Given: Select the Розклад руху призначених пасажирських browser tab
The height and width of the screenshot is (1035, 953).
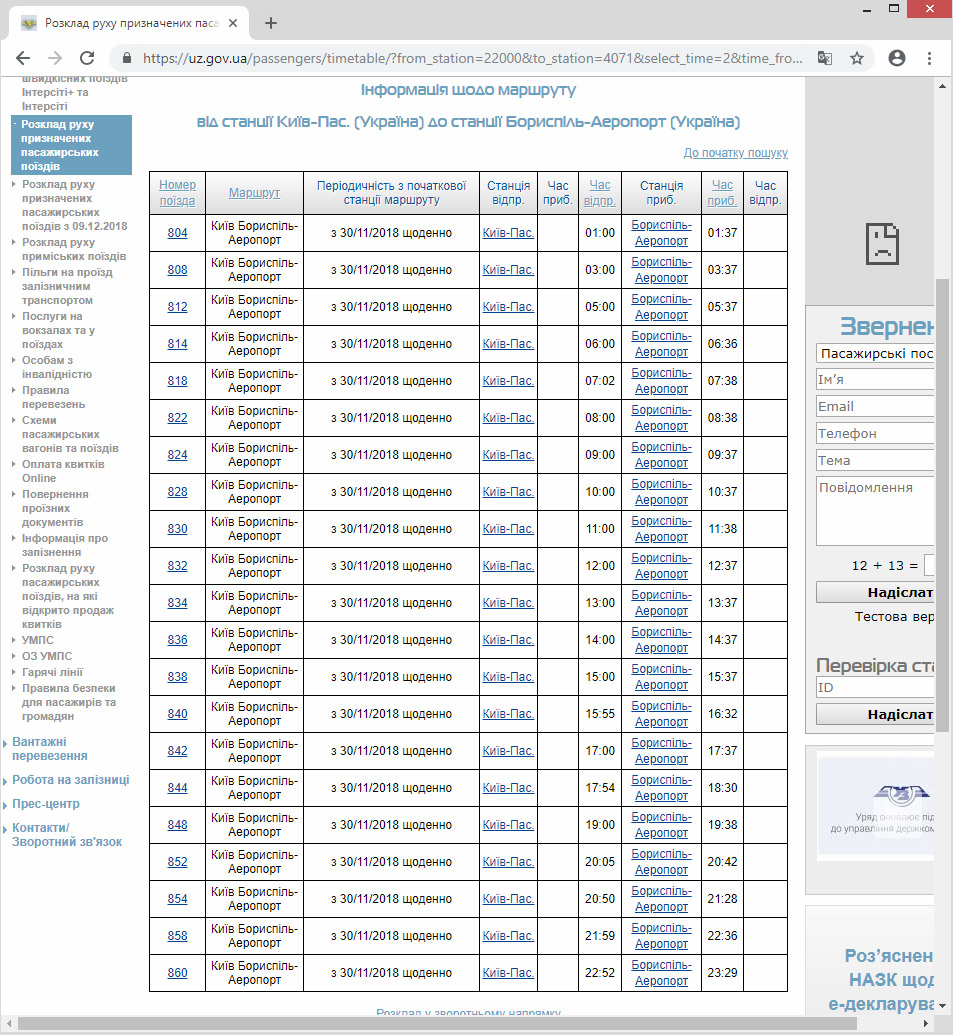Looking at the screenshot, I should click(129, 23).
